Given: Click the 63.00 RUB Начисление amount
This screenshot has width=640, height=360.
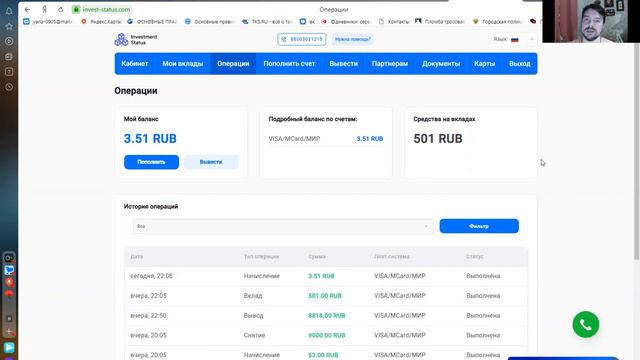Looking at the screenshot, I should [323, 355].
